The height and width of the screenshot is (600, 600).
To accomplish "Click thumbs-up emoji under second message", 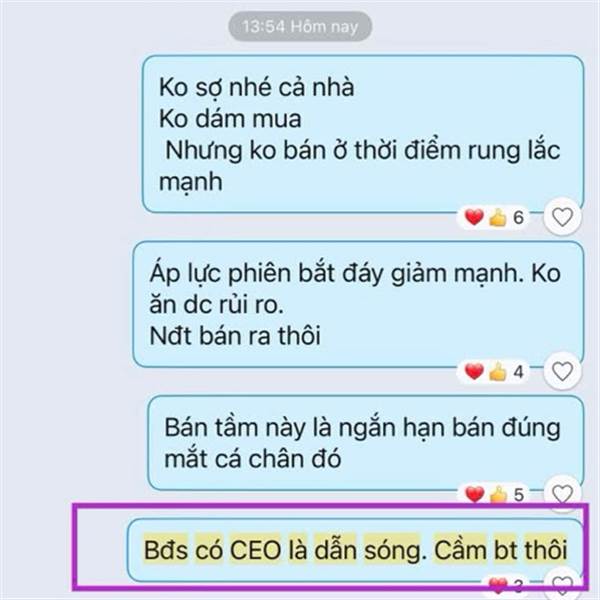I will coord(497,372).
